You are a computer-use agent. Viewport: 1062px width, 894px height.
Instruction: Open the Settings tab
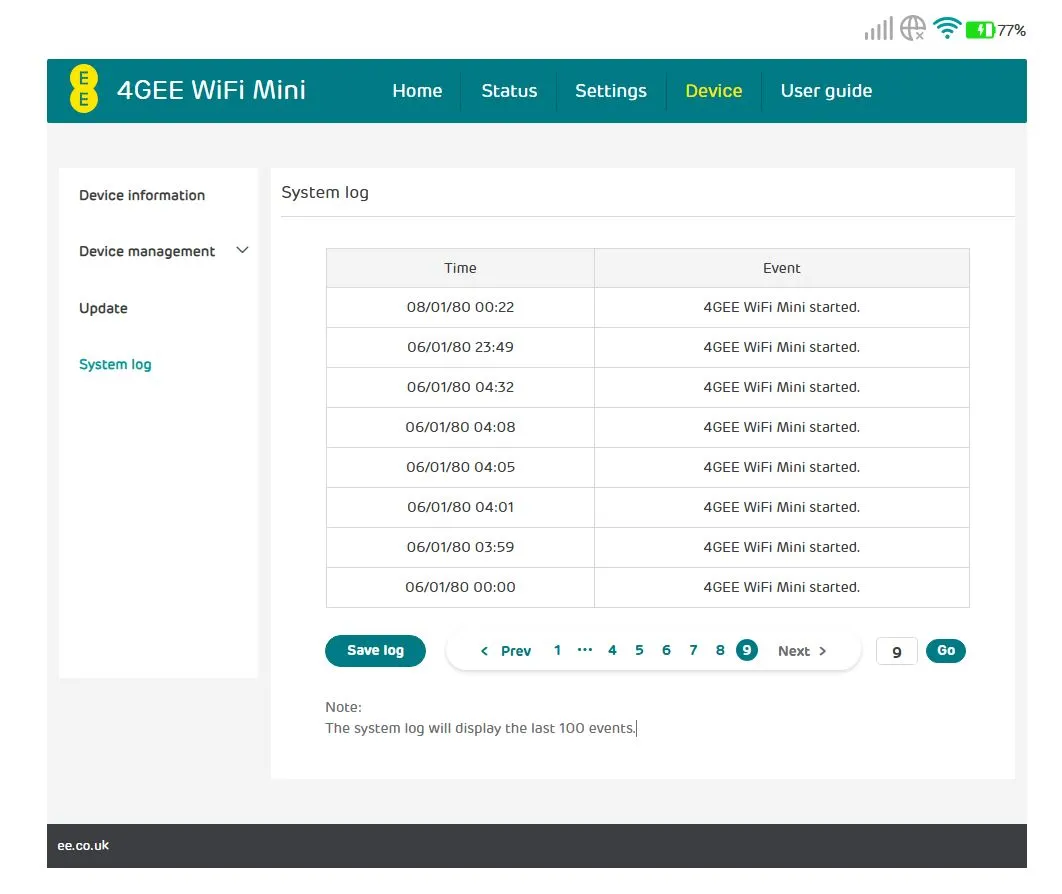[611, 90]
